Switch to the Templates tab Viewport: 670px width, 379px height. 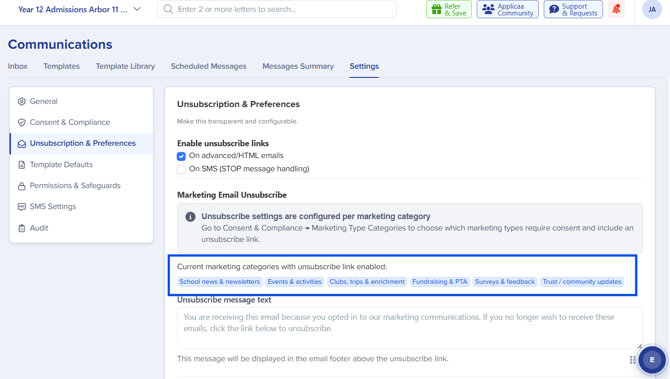pyautogui.click(x=61, y=66)
